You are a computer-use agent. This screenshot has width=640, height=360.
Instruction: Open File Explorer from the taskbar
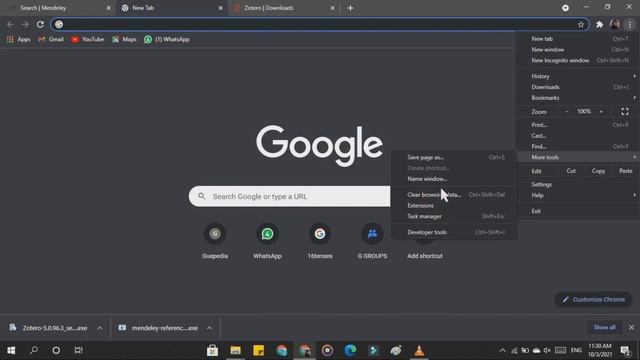pyautogui.click(x=236, y=350)
